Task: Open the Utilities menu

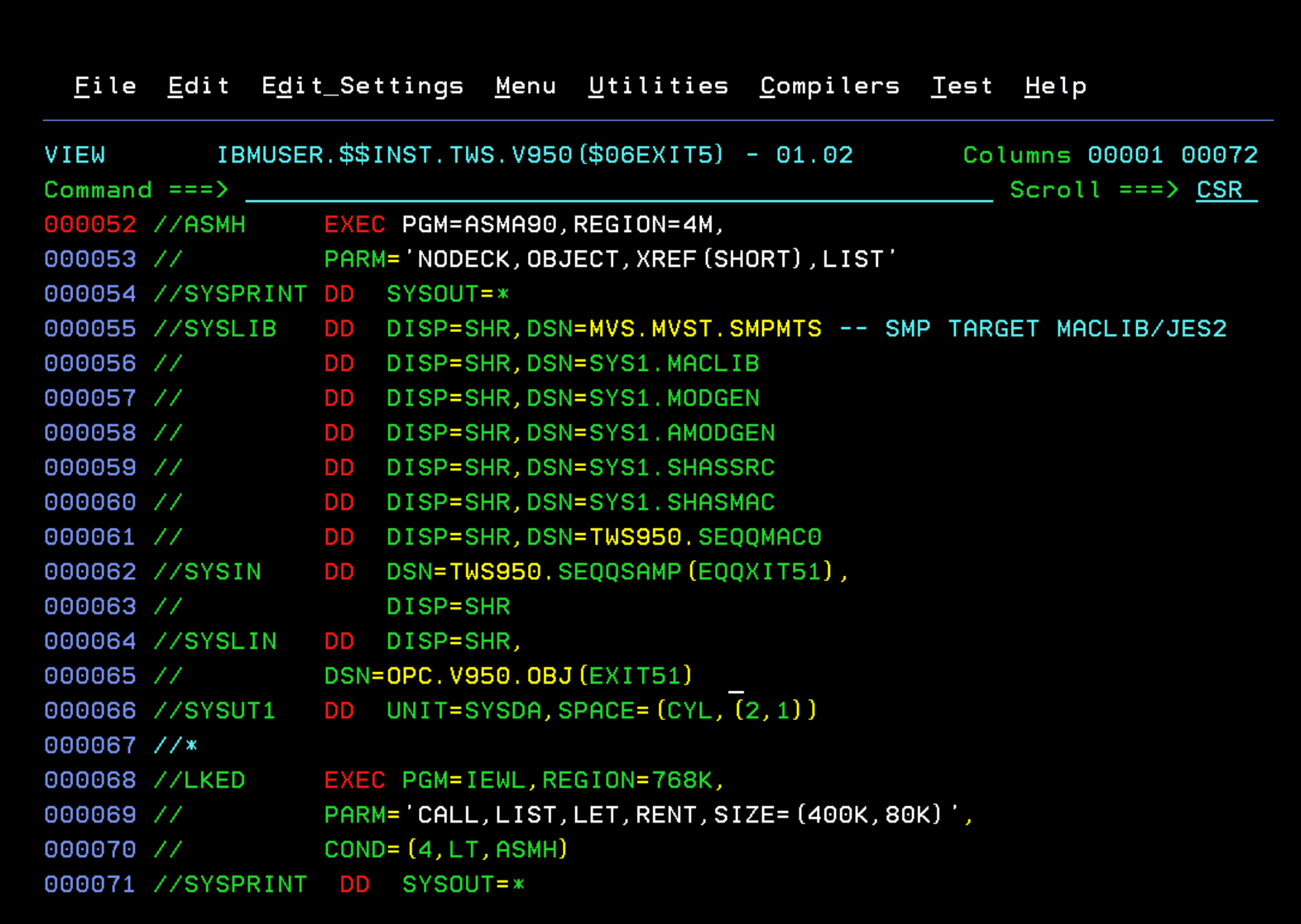Action: coord(659,86)
